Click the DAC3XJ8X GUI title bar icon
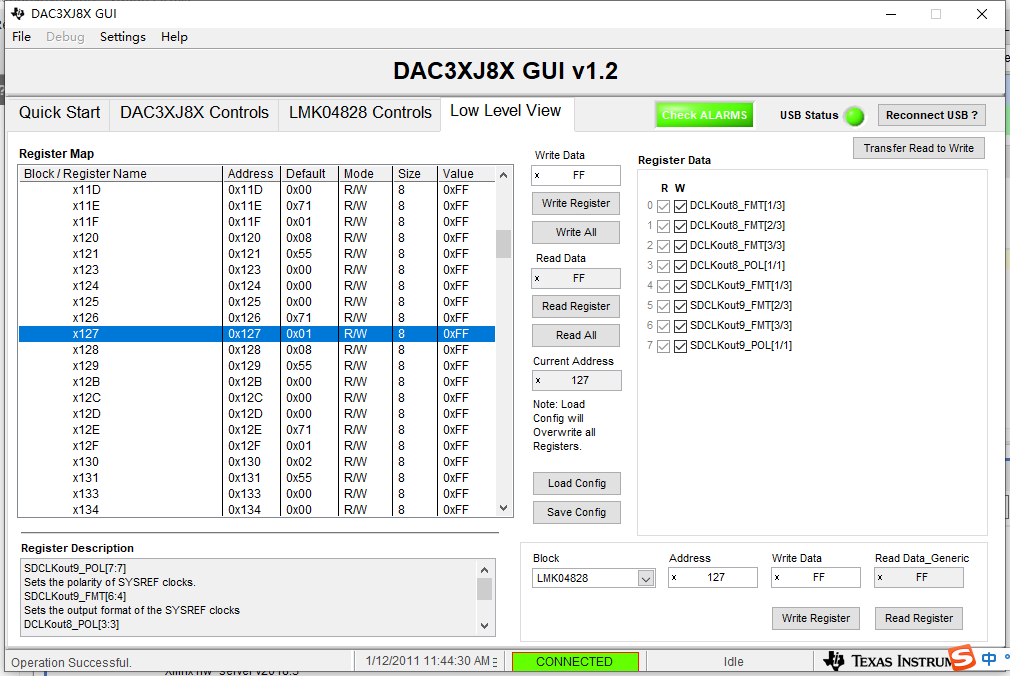 [x=17, y=14]
